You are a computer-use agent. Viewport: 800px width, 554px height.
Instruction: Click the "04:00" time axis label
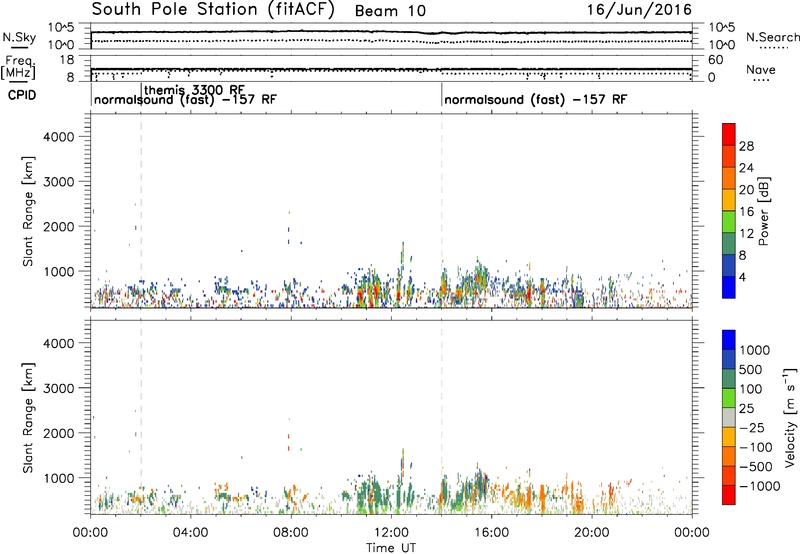pos(190,533)
